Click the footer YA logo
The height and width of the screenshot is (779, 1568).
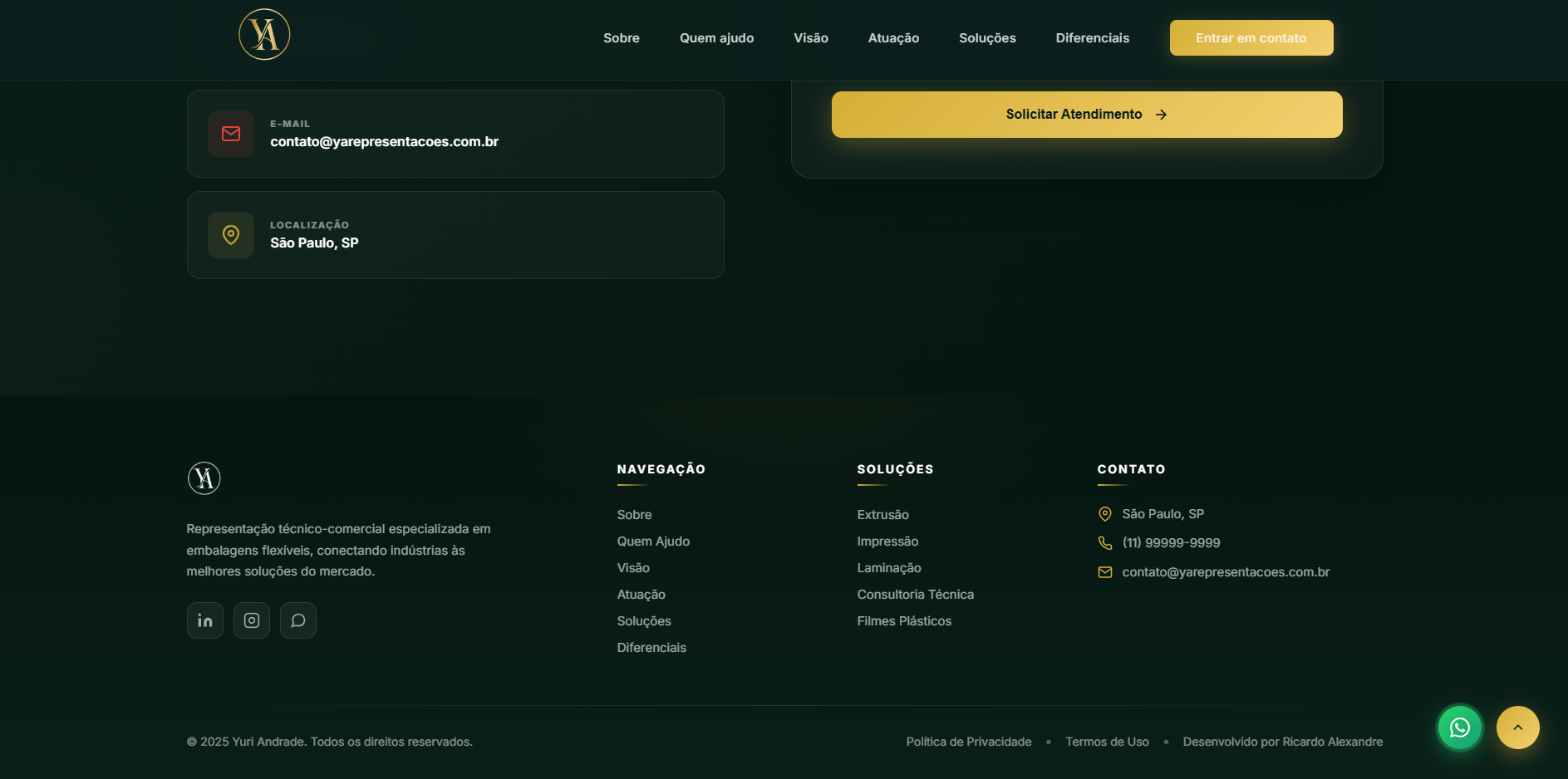pyautogui.click(x=204, y=478)
